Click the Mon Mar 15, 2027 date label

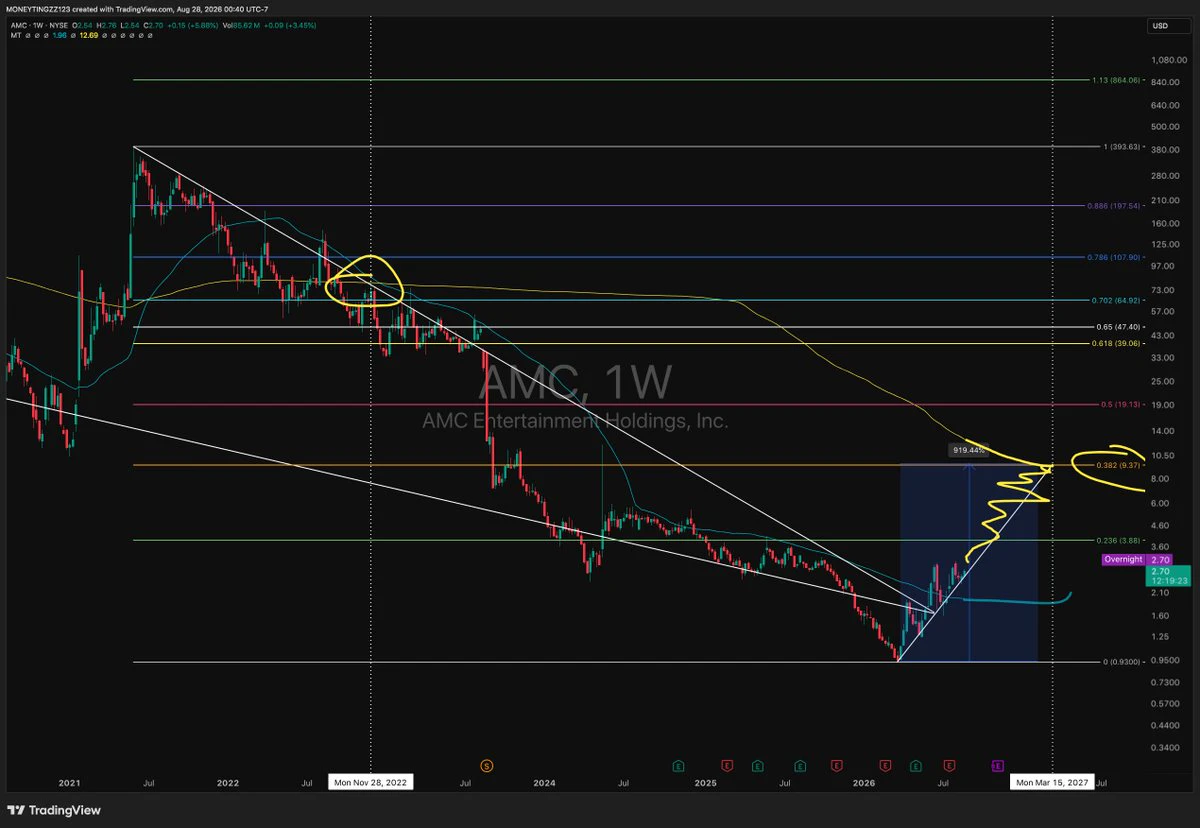tap(1052, 782)
